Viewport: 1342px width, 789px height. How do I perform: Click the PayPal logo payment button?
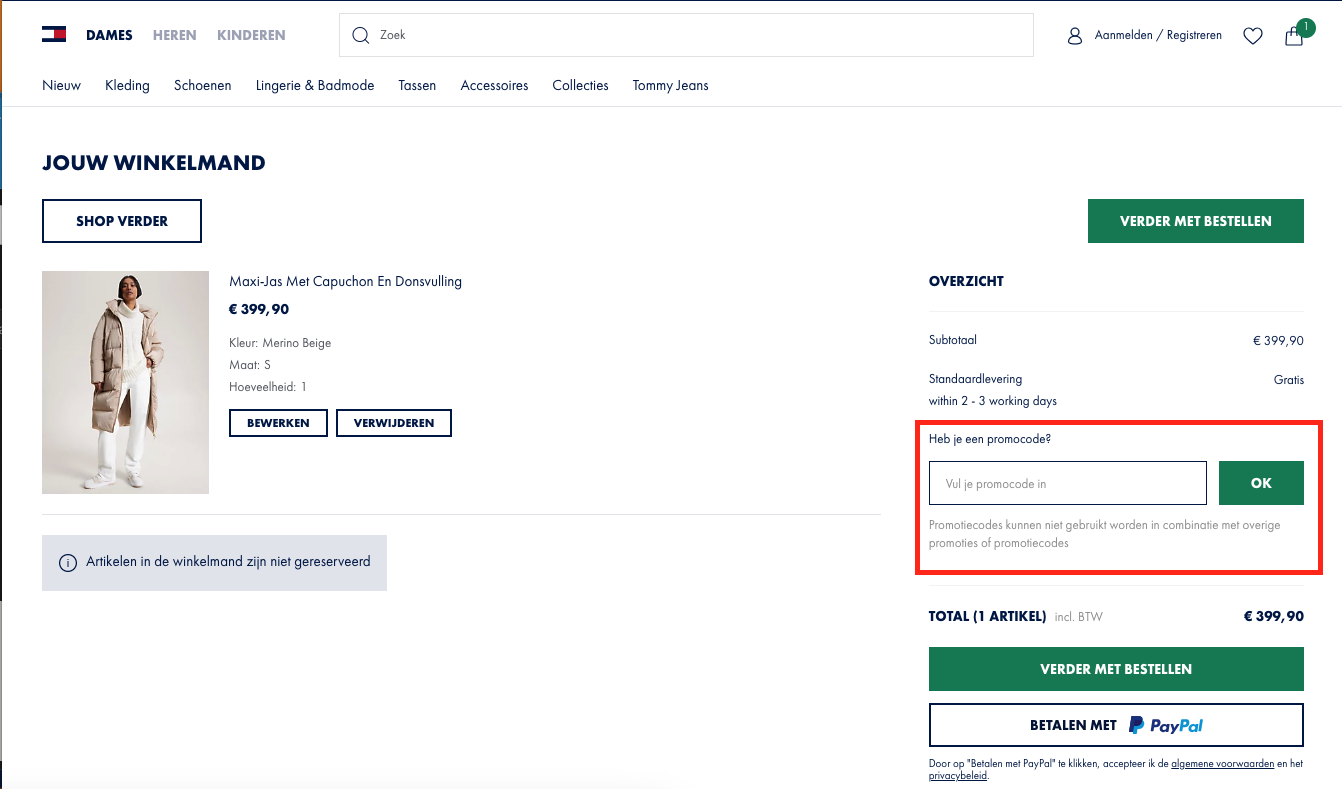pyautogui.click(x=1116, y=725)
